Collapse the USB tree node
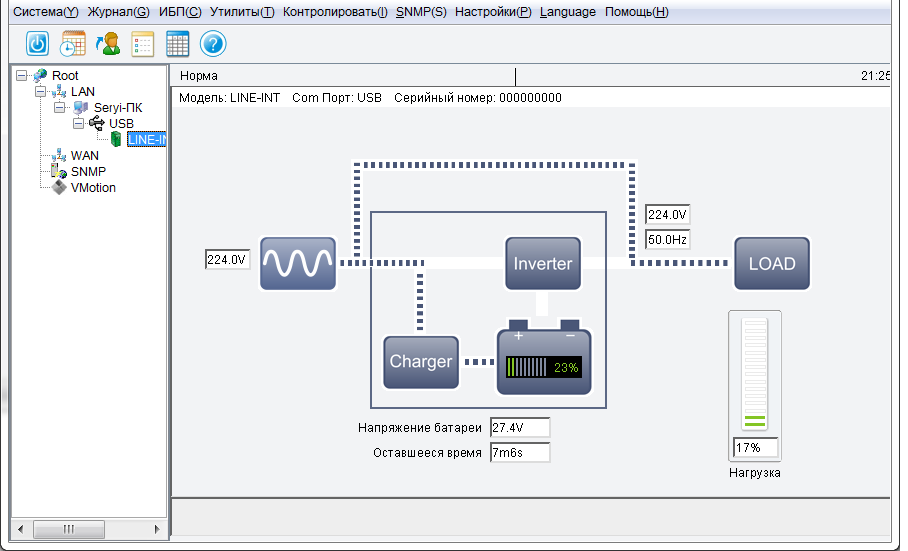 point(78,123)
